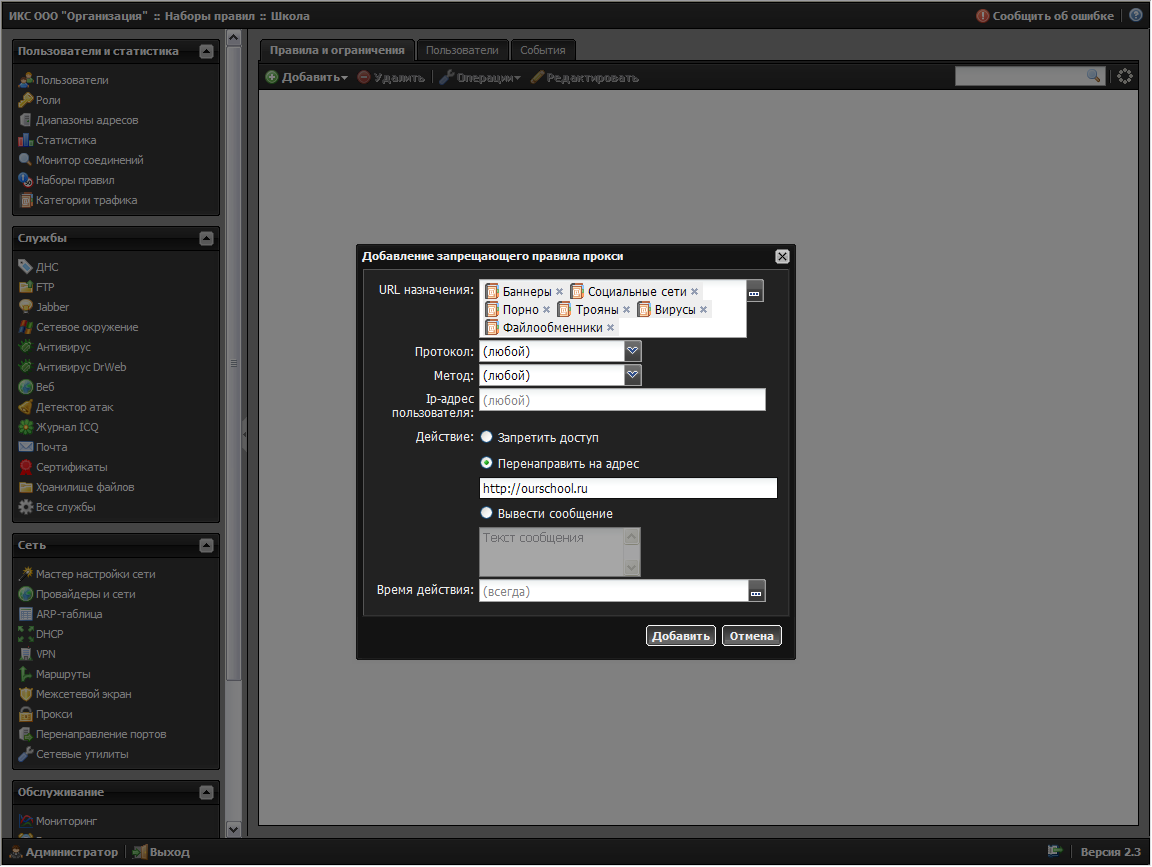Switch to Правила и ограничения tab
The width and height of the screenshot is (1152, 867).
(337, 50)
